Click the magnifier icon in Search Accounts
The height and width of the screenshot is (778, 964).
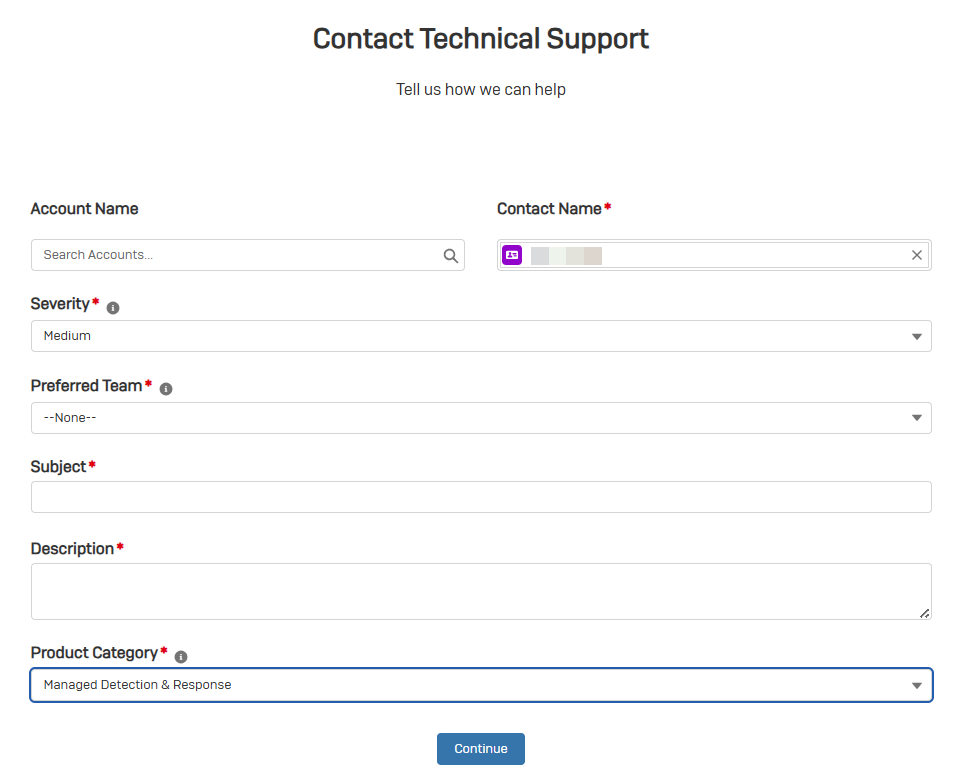451,256
